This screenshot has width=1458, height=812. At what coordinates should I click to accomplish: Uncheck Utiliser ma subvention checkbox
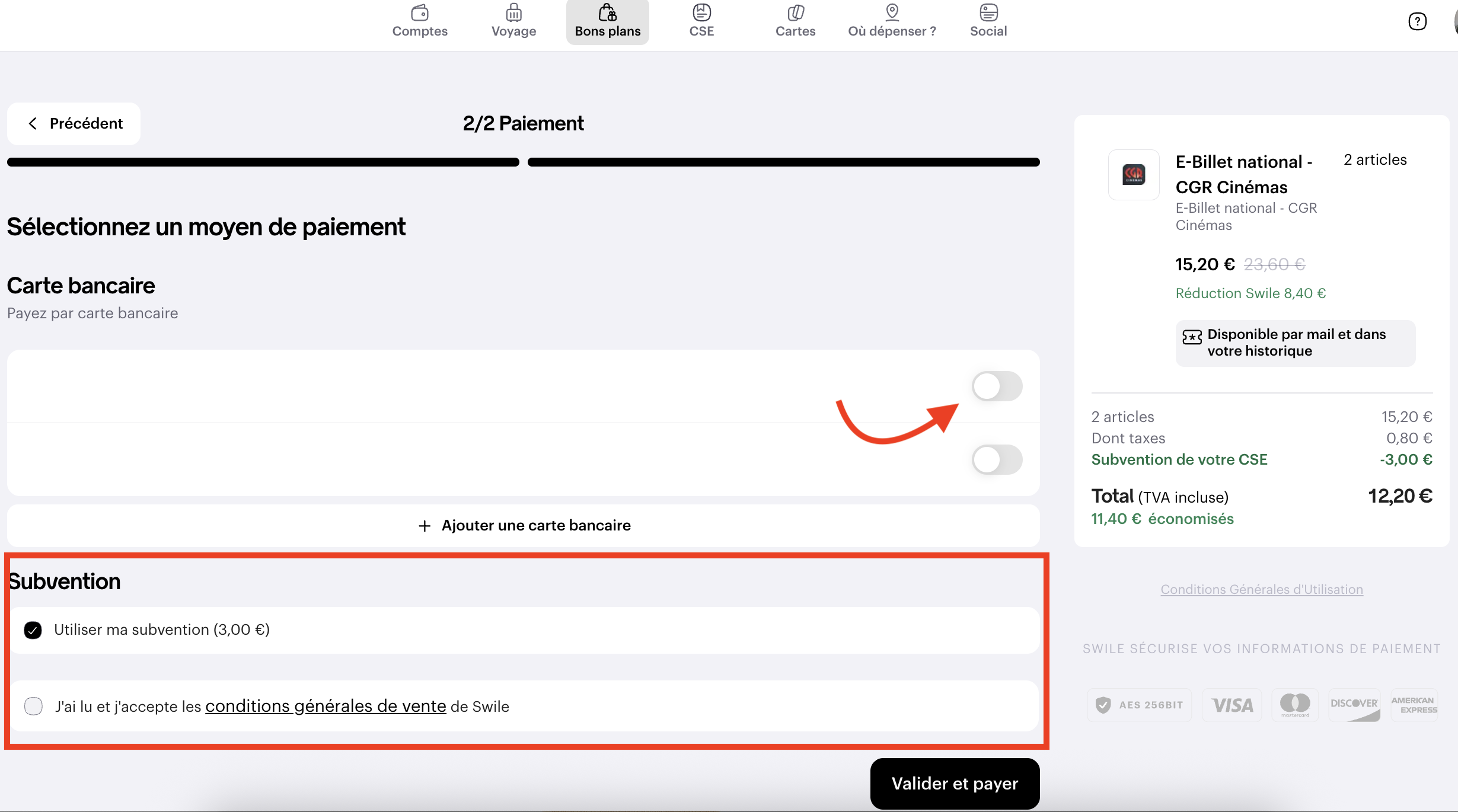click(x=33, y=630)
